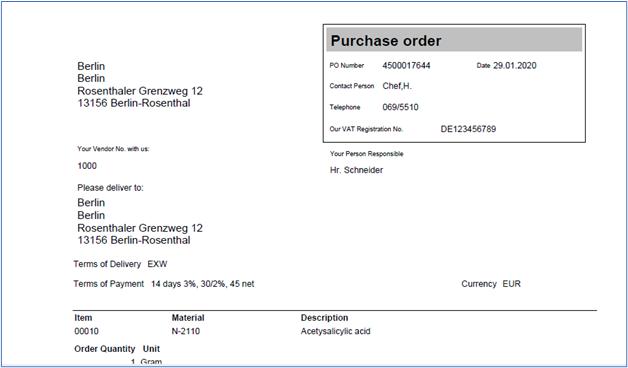
Task: Click the Order Quantity label
Action: [x=105, y=349]
